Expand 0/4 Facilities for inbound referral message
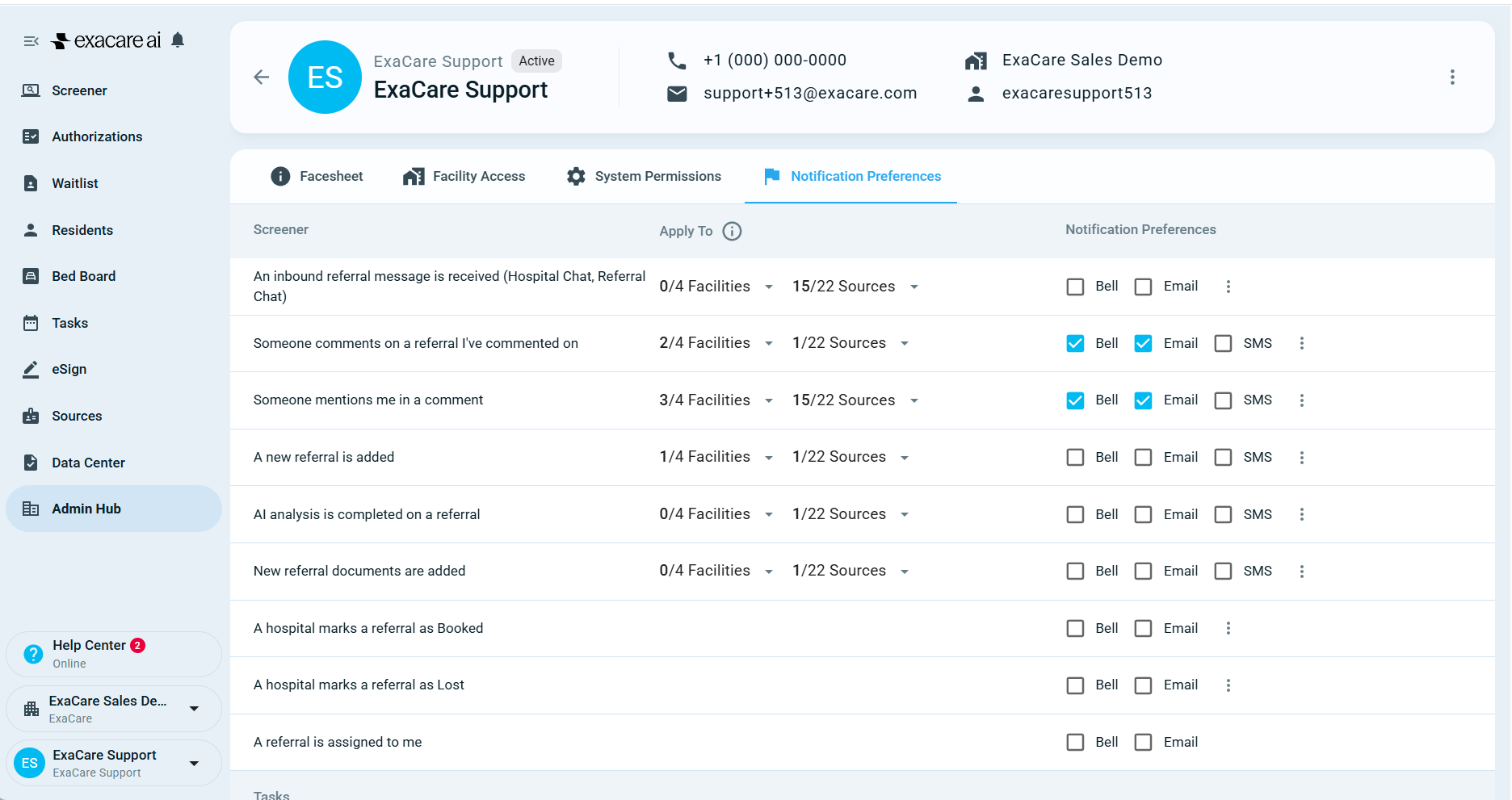1512x800 pixels. [x=717, y=287]
